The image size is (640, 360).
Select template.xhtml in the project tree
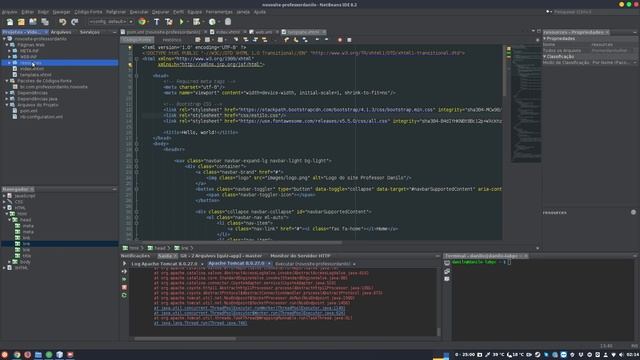pyautogui.click(x=36, y=75)
